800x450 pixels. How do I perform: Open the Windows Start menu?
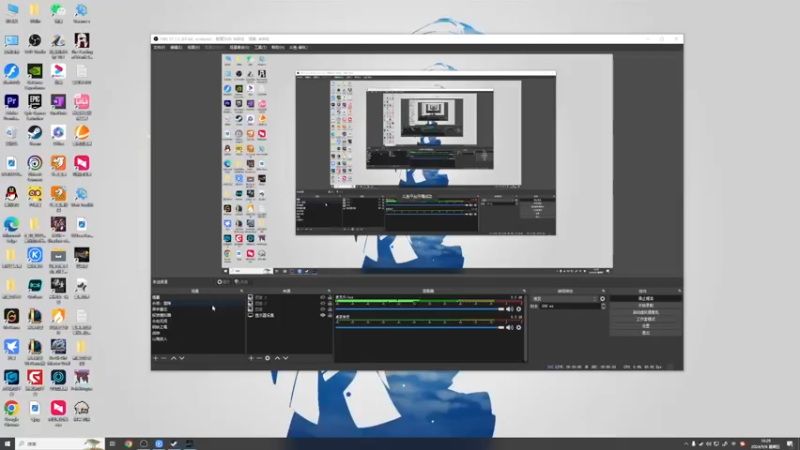[7, 444]
